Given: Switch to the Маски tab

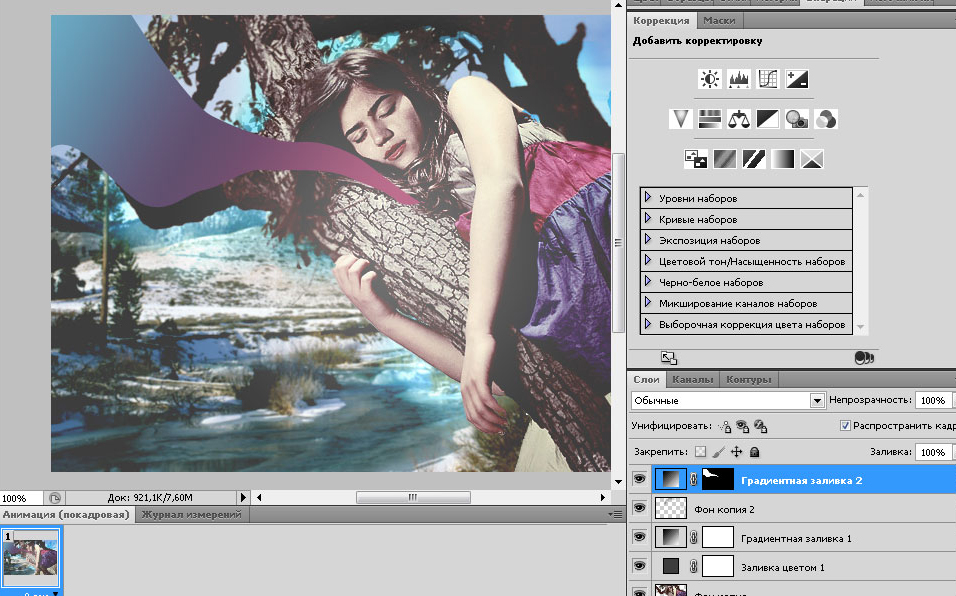Looking at the screenshot, I should click(719, 20).
